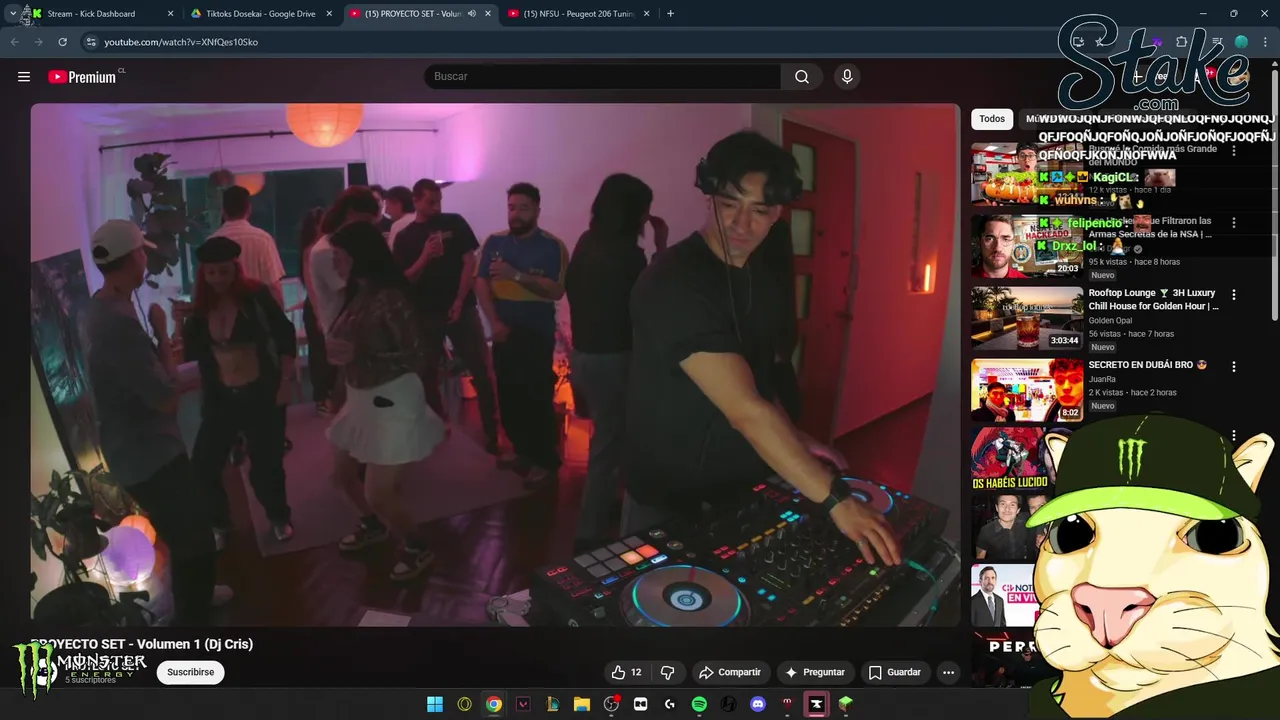Open Logitech G HUB from taskbar
1280x720 pixels.
coord(670,704)
